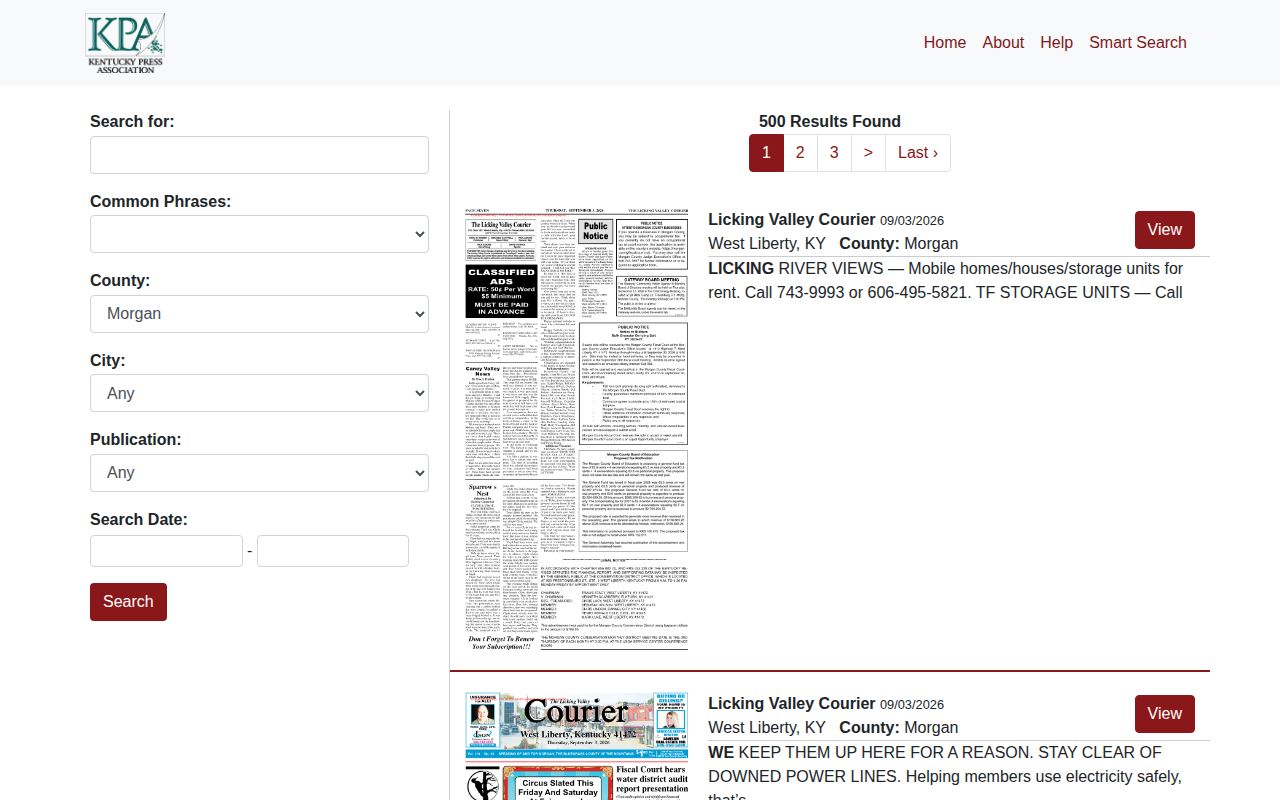Screen dimensions: 1280x800
Task: Click the 'WE KEEP THEM UP HERE' excerpt
Action: 945,775
